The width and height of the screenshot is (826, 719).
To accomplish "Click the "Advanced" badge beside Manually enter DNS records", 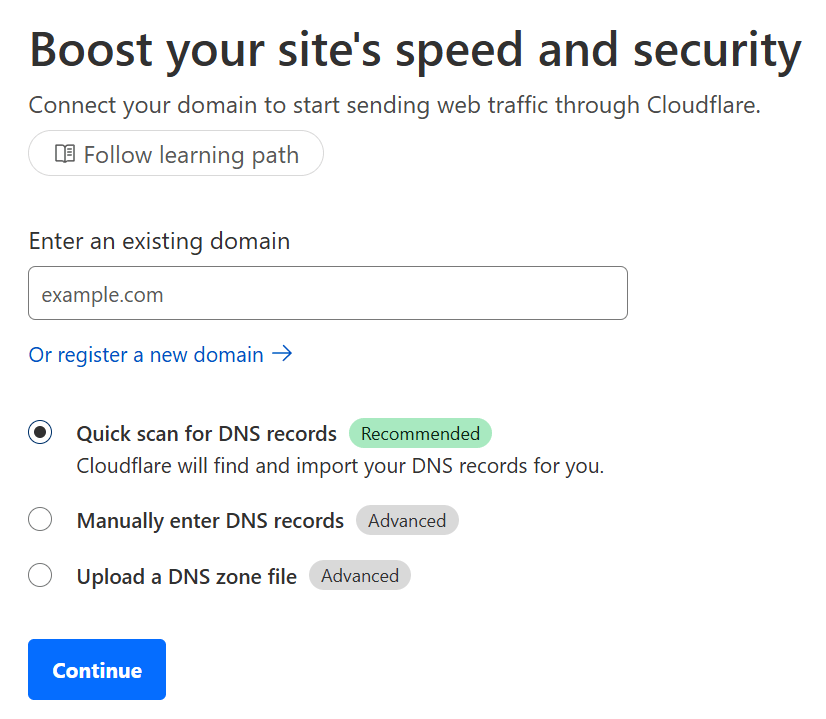I will tap(407, 520).
